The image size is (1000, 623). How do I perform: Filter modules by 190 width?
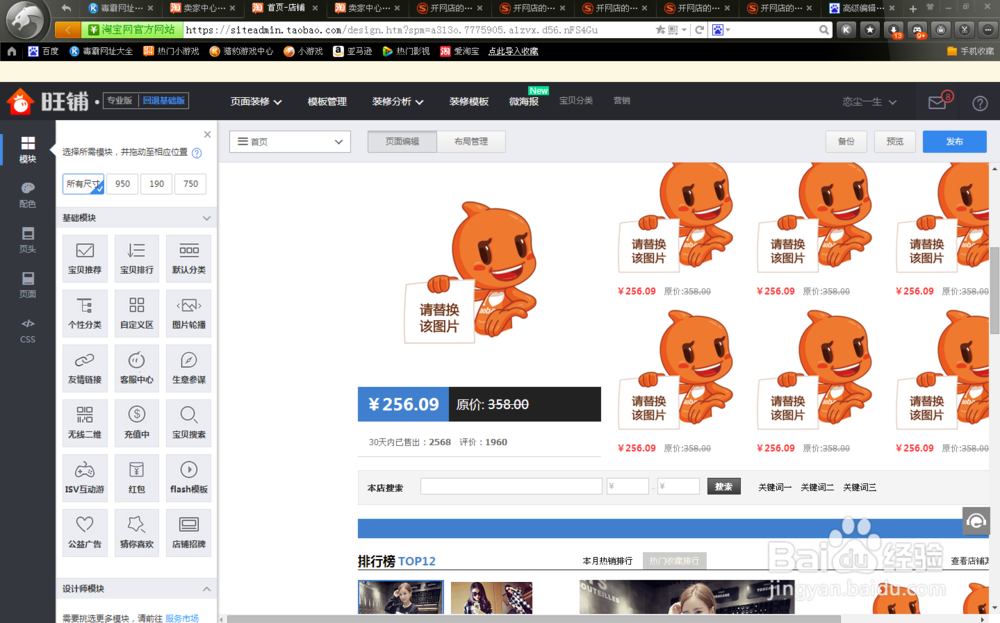(157, 184)
